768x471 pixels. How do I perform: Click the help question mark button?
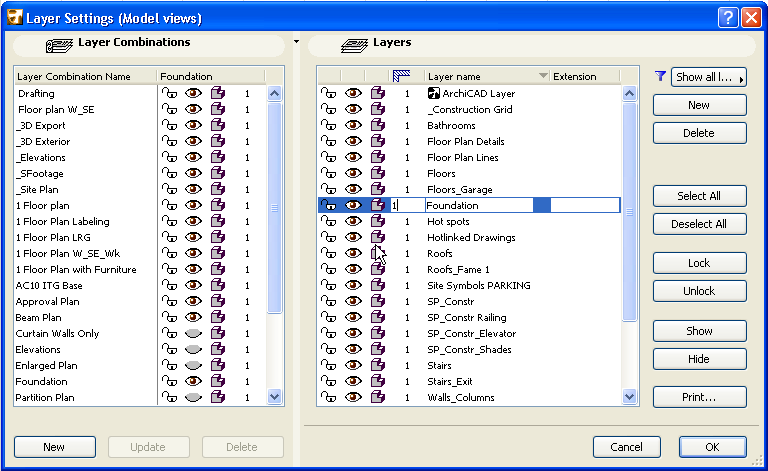728,18
